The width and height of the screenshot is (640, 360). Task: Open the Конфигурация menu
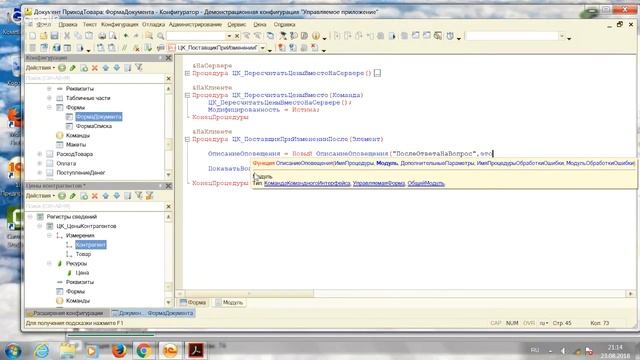(x=119, y=24)
